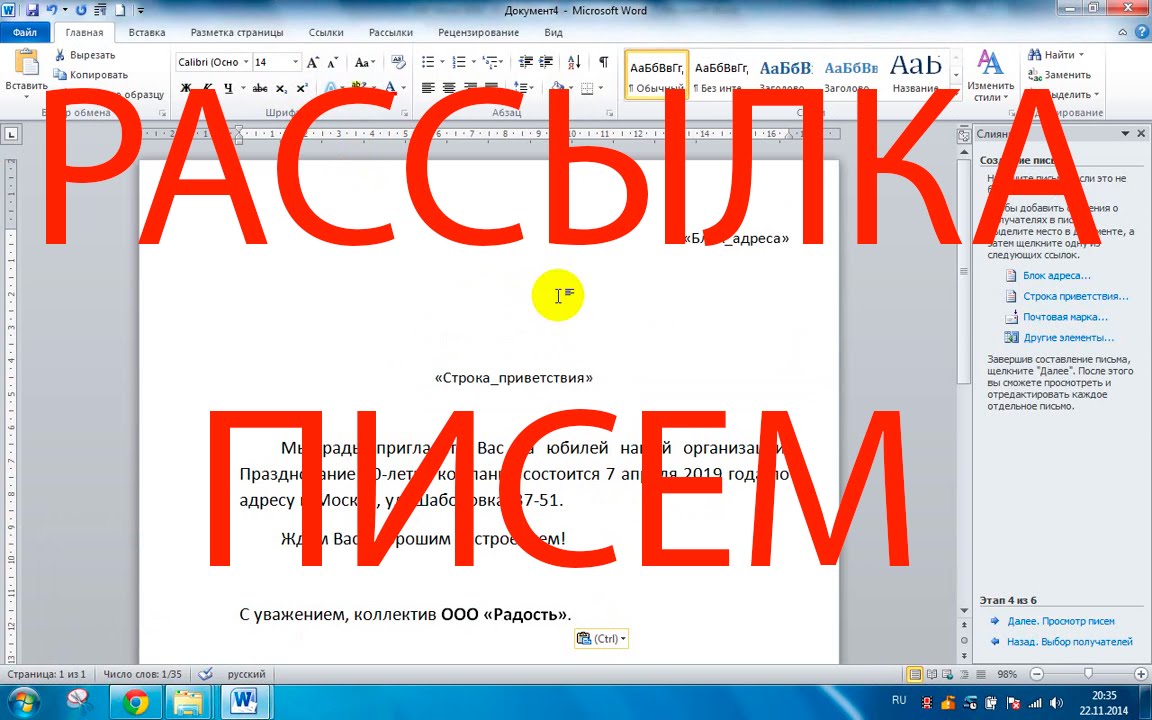Toggle underline (Ч) formatting
The height and width of the screenshot is (720, 1152).
pyautogui.click(x=228, y=88)
